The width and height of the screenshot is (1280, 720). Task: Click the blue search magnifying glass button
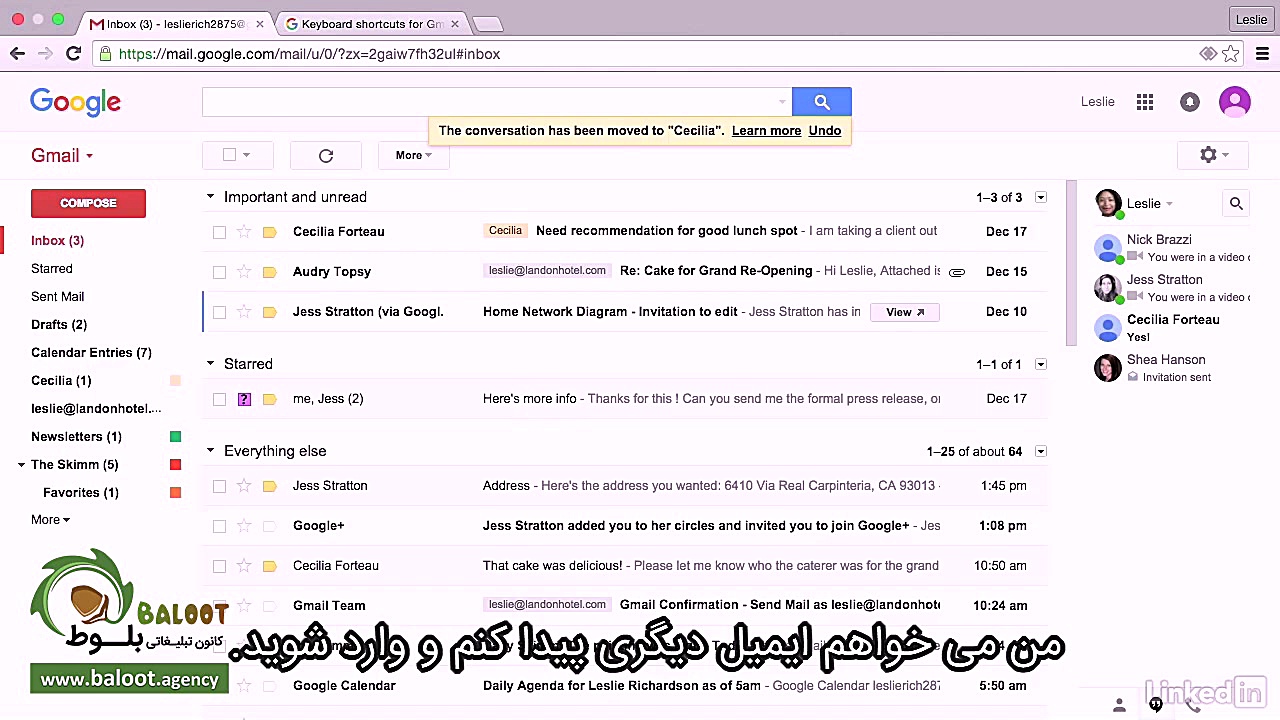coord(821,101)
